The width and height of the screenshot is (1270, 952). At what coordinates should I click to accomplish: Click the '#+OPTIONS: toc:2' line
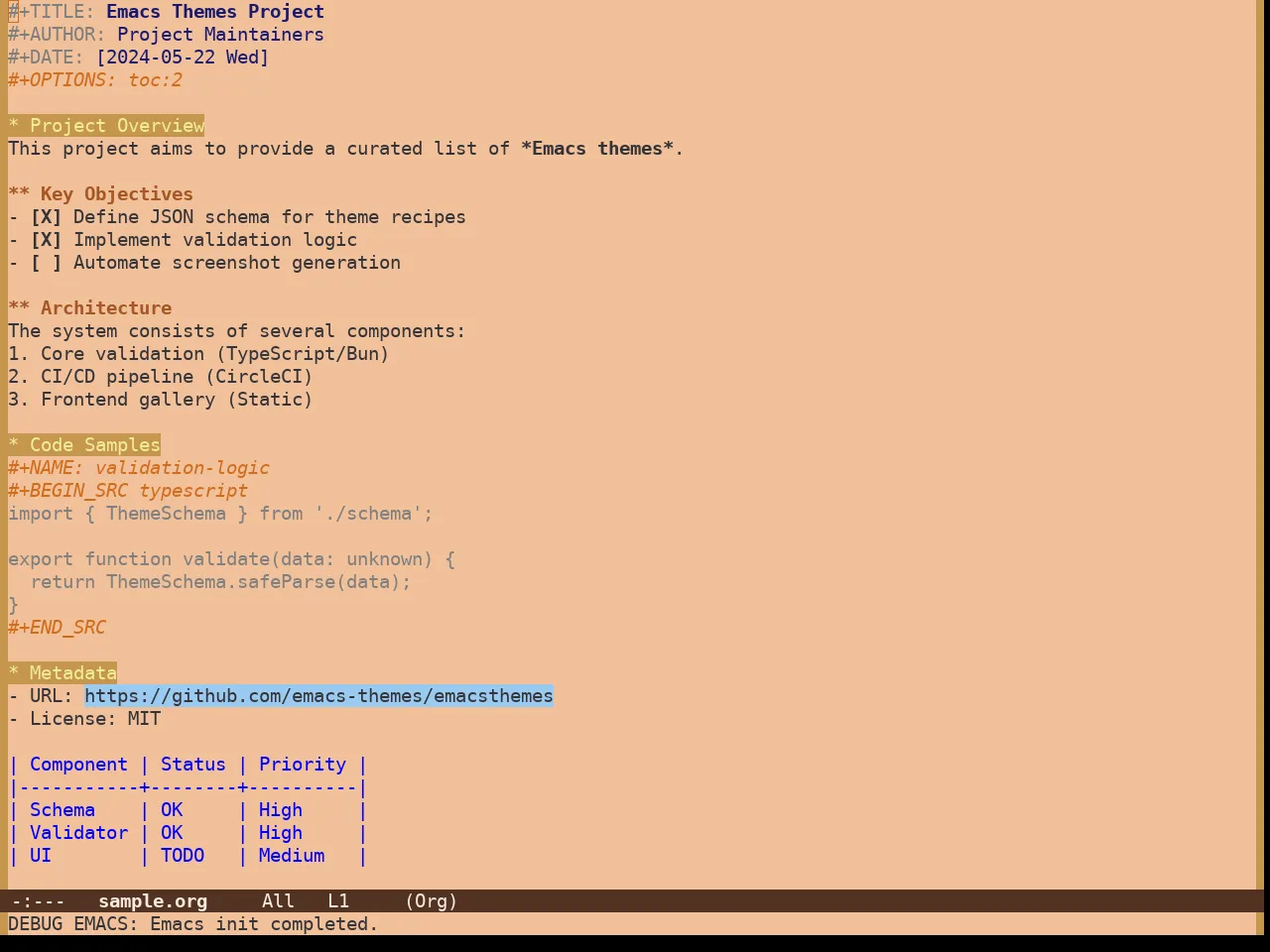pyautogui.click(x=95, y=80)
